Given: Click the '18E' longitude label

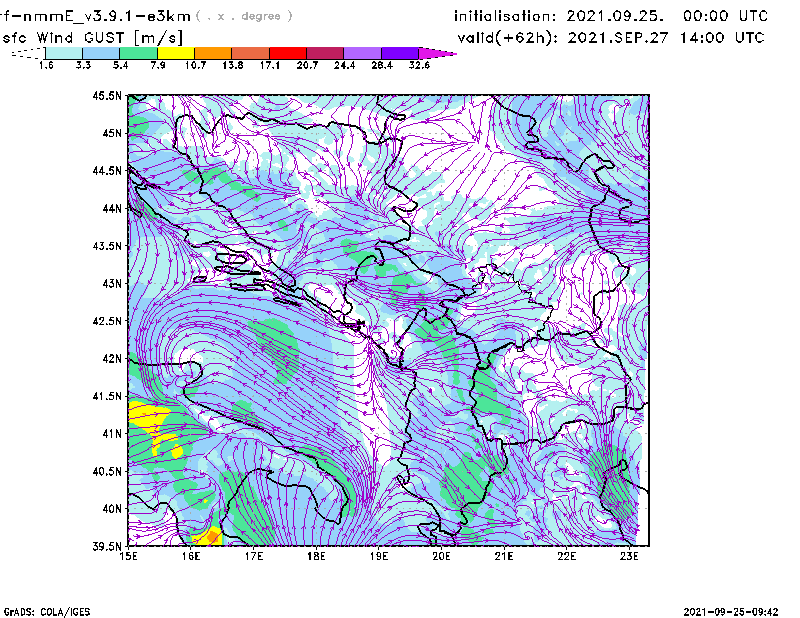Looking at the screenshot, I should 316,556.
